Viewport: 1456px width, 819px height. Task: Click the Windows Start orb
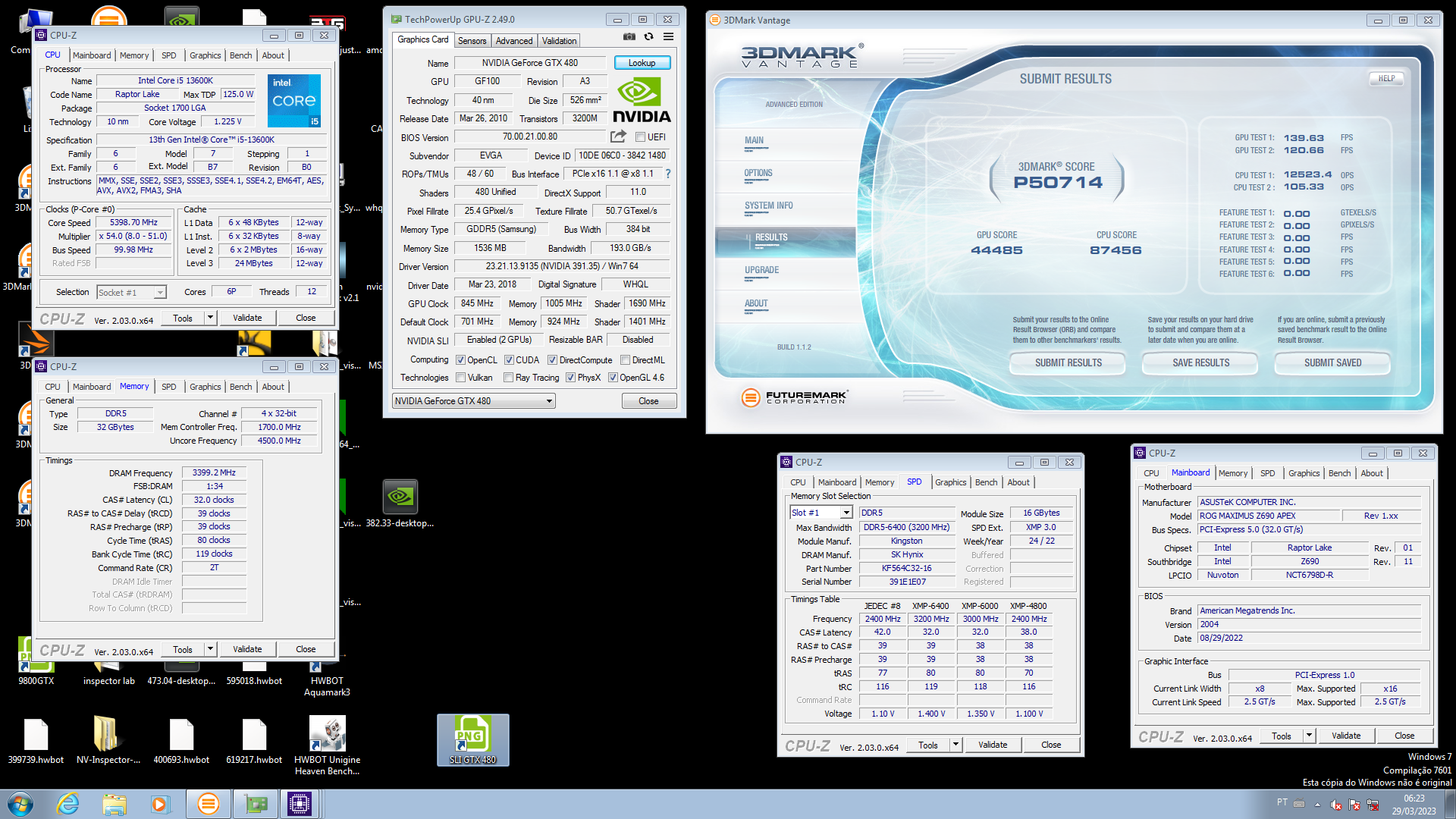(x=20, y=804)
